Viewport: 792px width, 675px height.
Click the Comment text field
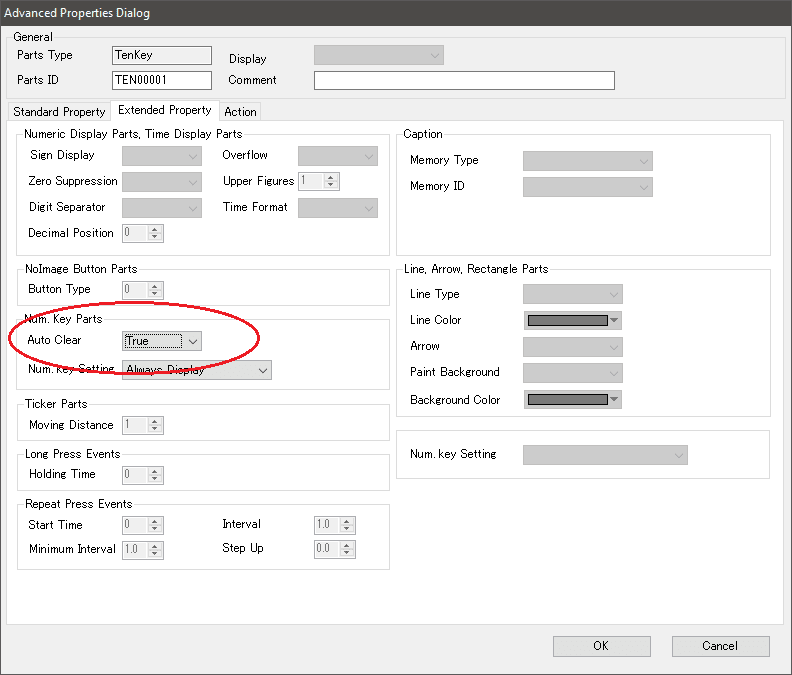[x=464, y=81]
